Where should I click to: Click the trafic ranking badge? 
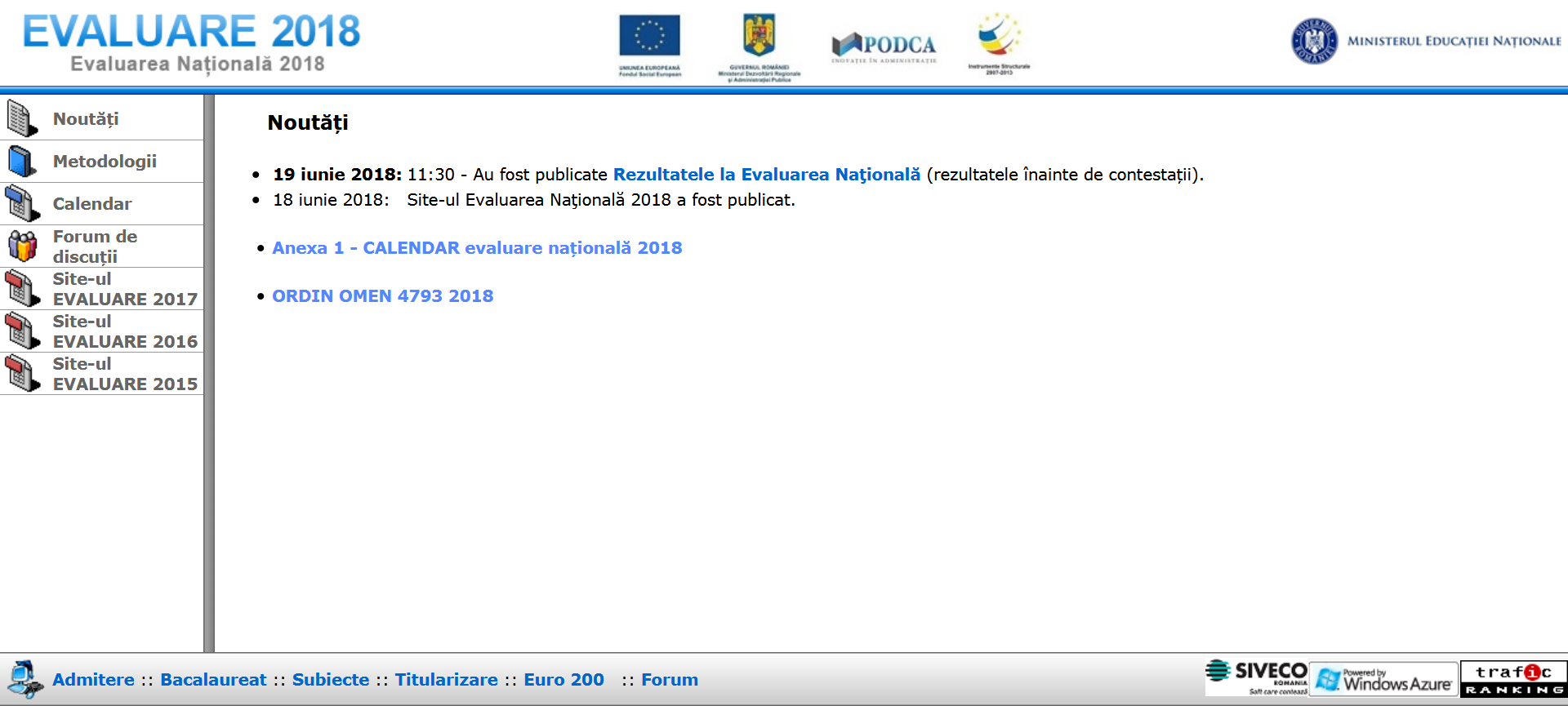click(1513, 679)
